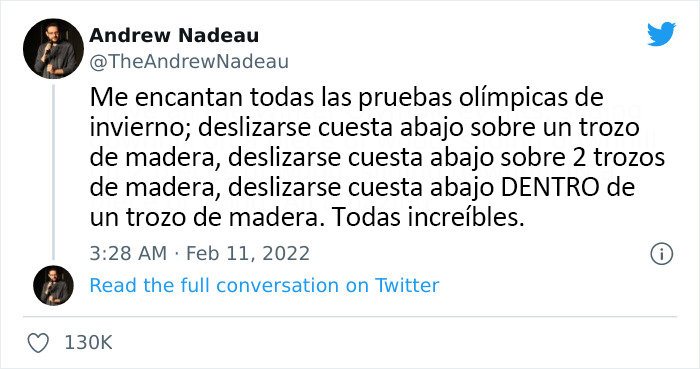Screen dimensions: 700x369
Task: Click the vertical thread line between the avatars
Action: tap(53, 172)
